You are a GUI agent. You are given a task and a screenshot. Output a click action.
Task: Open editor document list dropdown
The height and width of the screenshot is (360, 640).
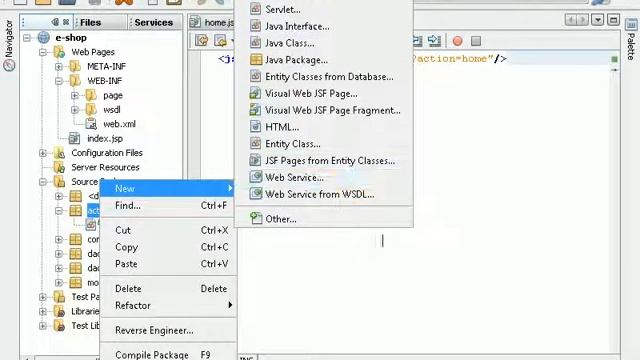[x=598, y=20]
